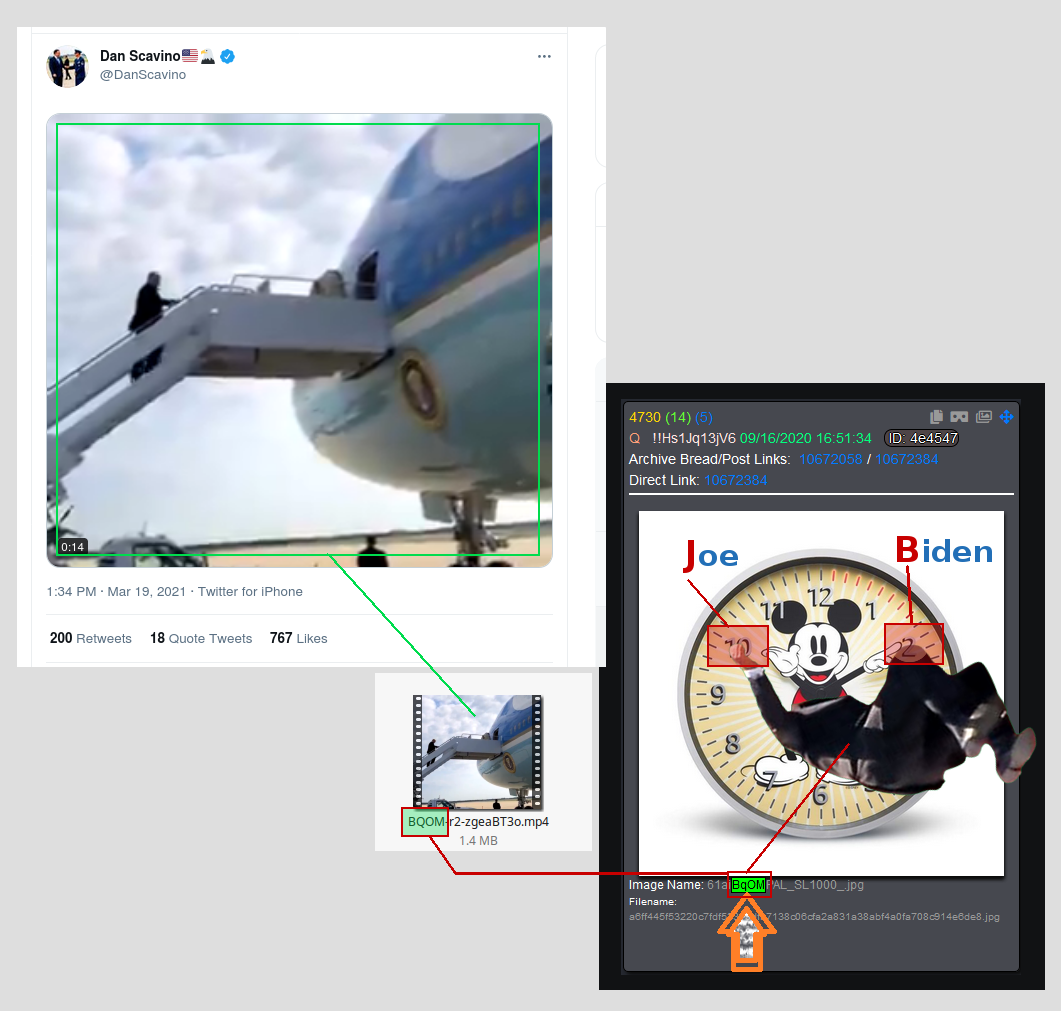This screenshot has width=1061, height=1011.
Task: Click the ID: 4e4547 badge
Action: pos(922,439)
